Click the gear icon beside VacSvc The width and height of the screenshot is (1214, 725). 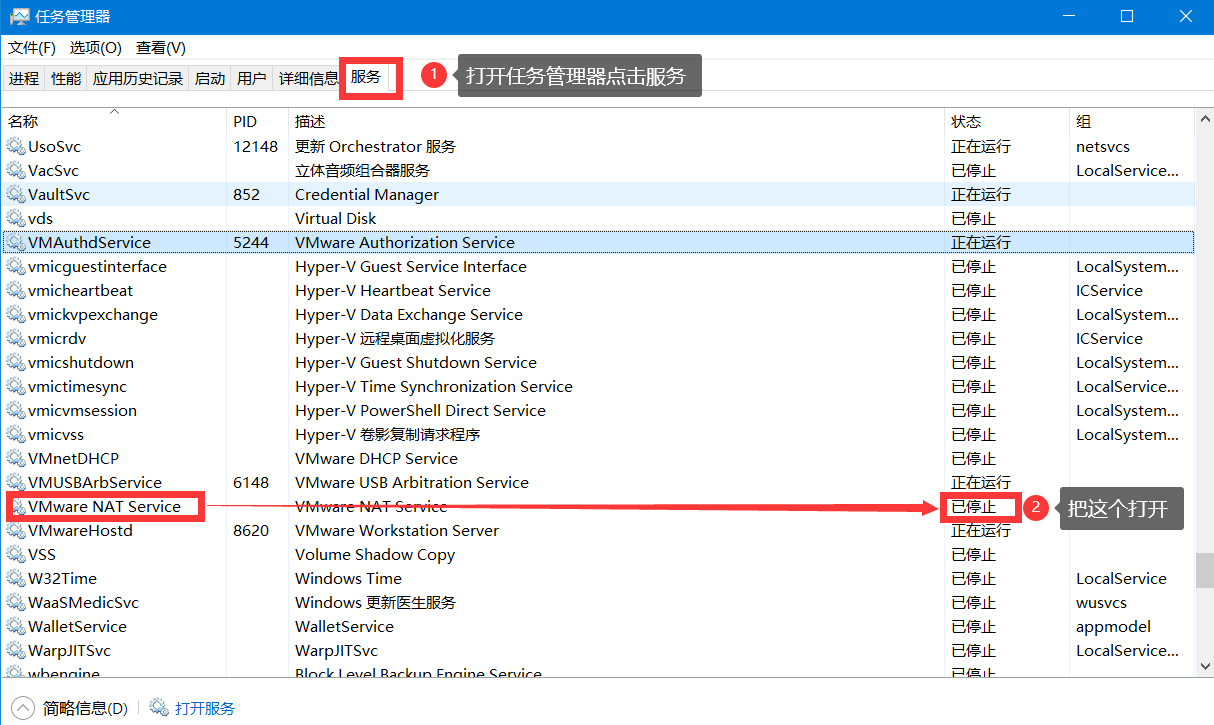click(15, 170)
